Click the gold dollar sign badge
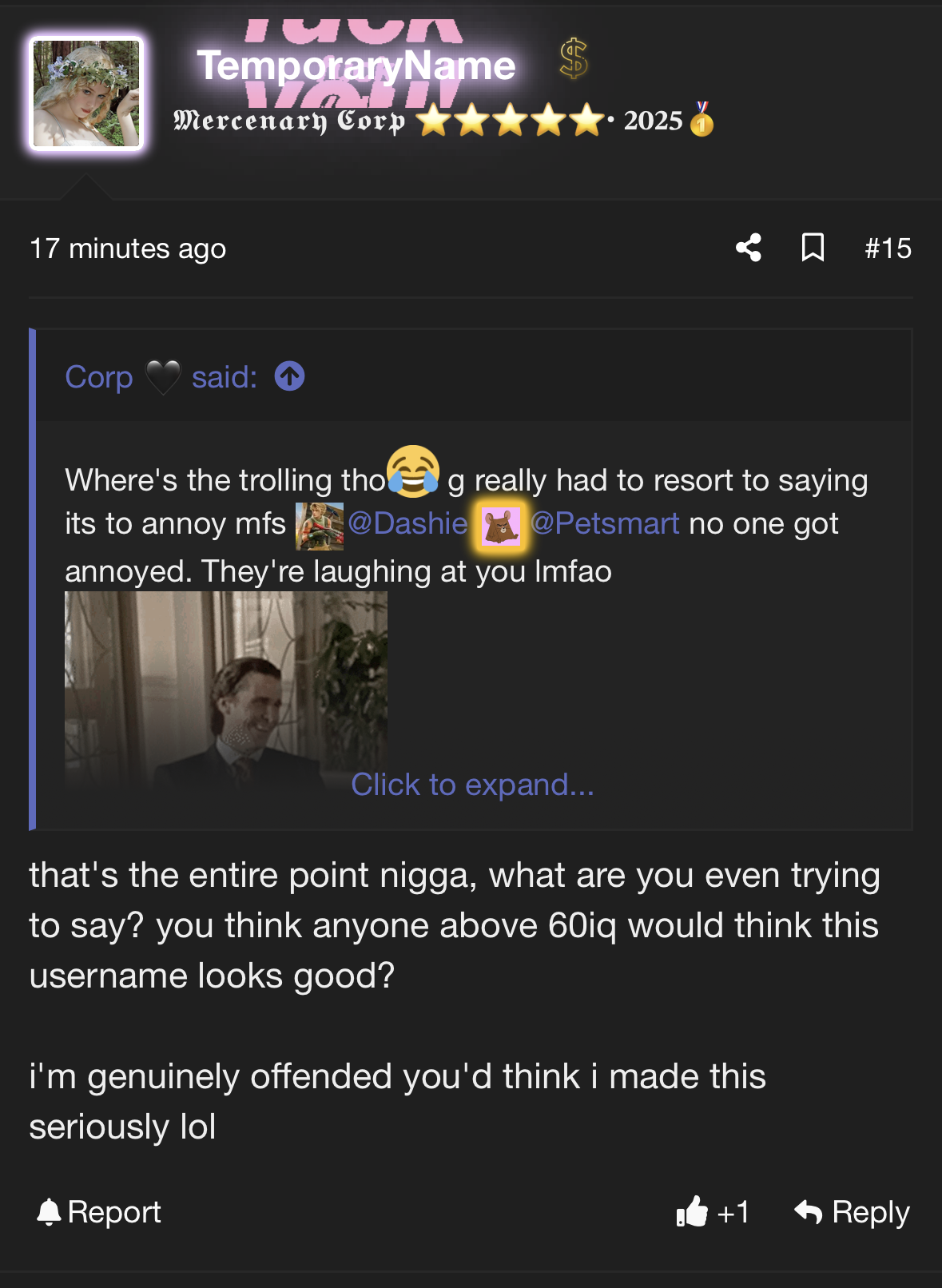This screenshot has width=942, height=1288. (x=574, y=59)
